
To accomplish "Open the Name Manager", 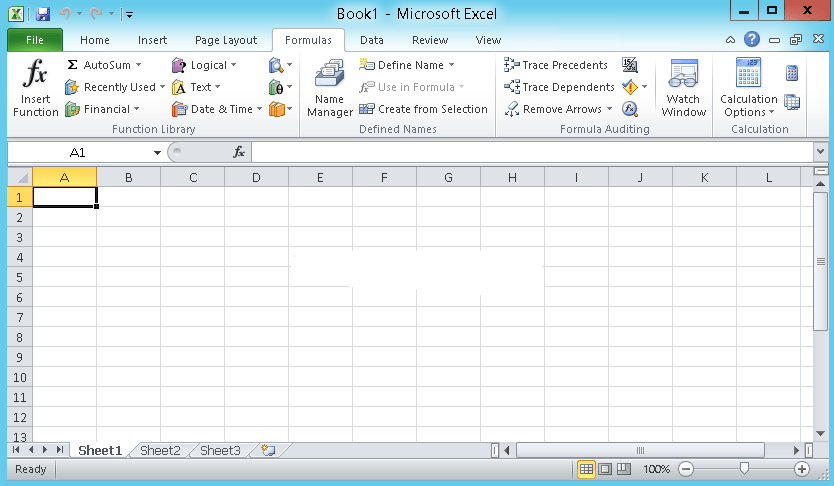I will coord(330,88).
